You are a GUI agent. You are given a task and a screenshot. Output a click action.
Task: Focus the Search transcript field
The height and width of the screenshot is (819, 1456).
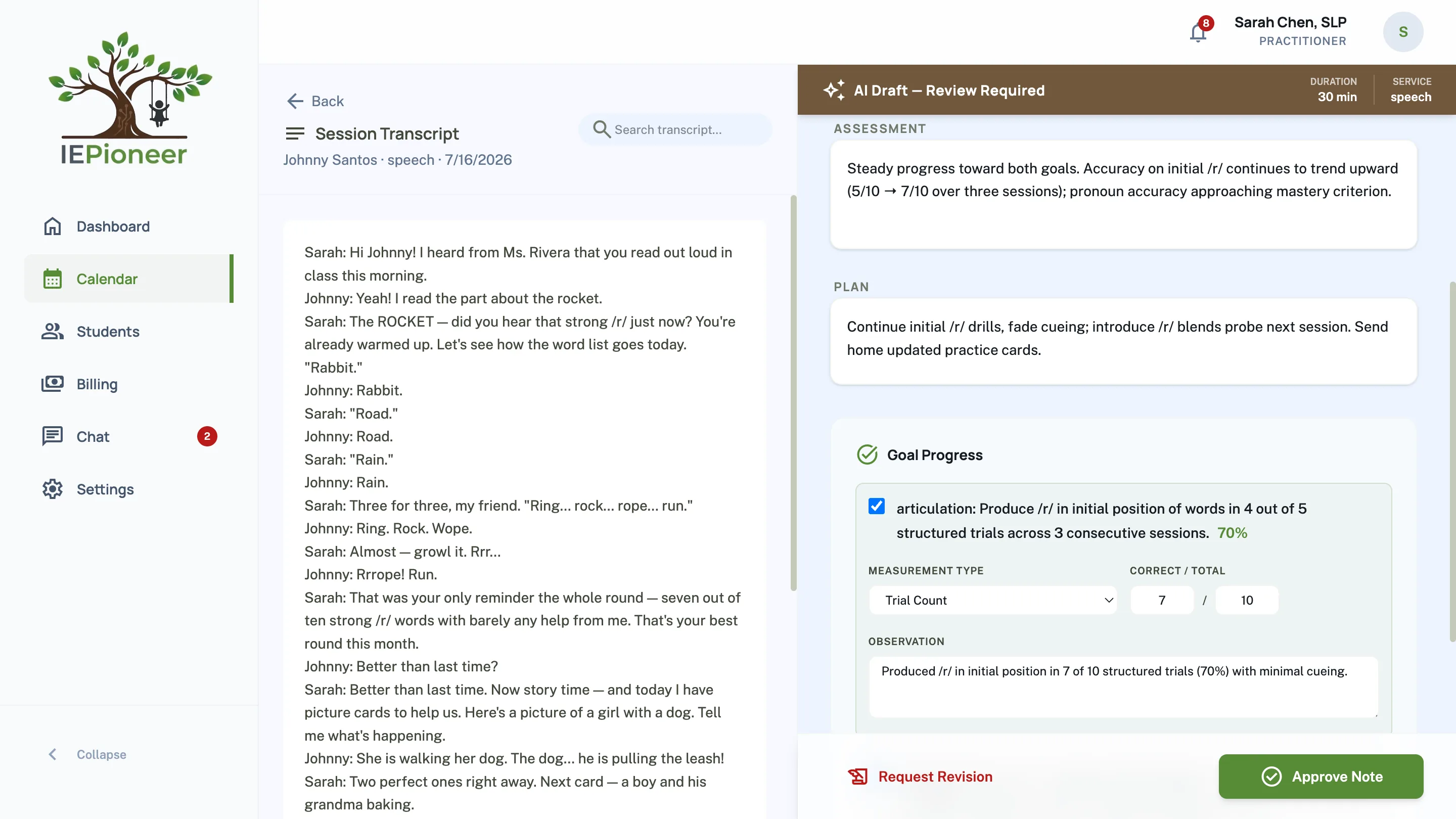coord(675,129)
